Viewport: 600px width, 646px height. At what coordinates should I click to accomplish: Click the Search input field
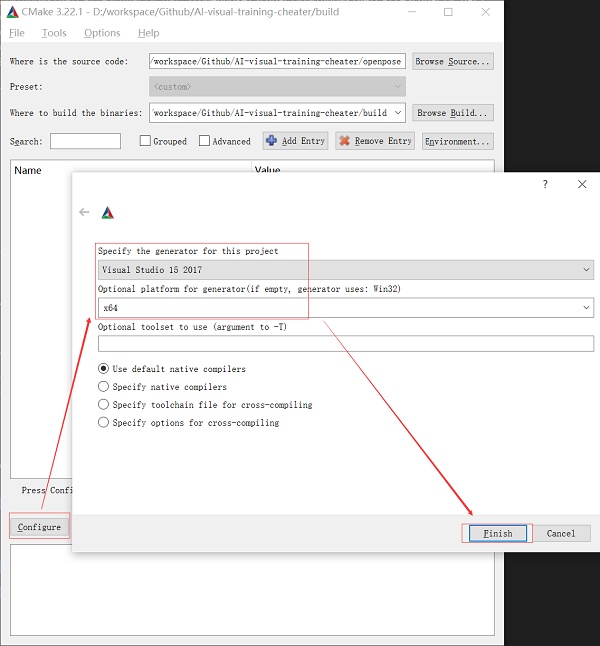pyautogui.click(x=85, y=141)
